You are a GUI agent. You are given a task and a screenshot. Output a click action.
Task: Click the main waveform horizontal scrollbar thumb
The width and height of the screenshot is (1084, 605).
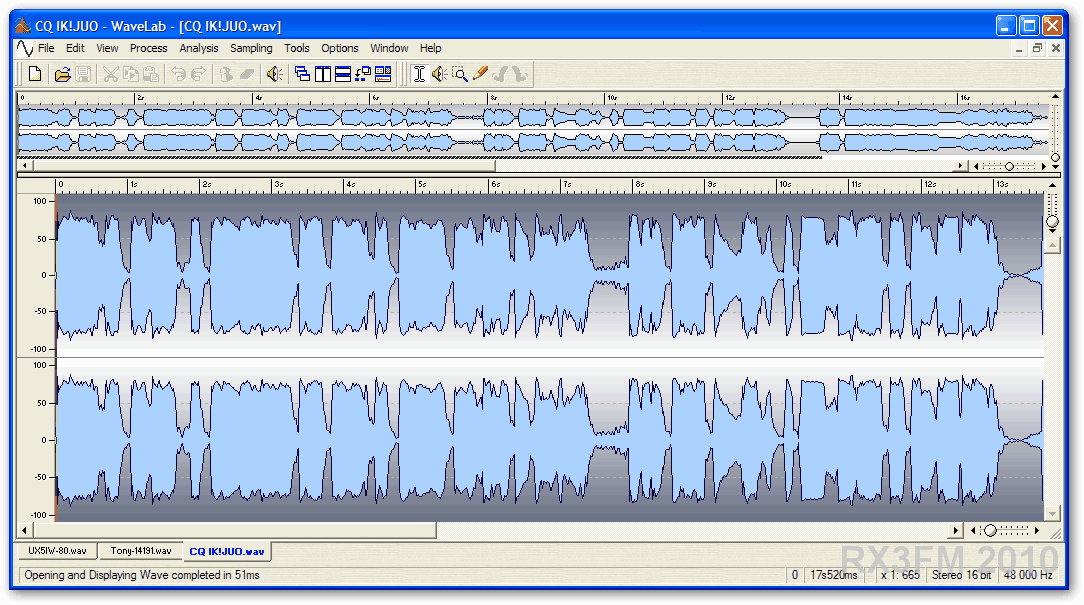235,530
